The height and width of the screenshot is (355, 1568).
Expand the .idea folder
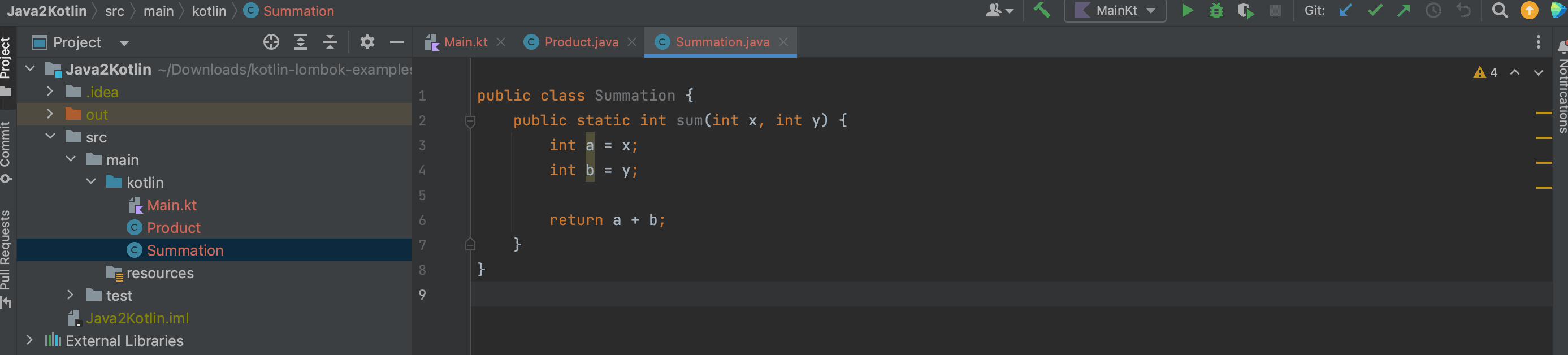click(x=50, y=92)
